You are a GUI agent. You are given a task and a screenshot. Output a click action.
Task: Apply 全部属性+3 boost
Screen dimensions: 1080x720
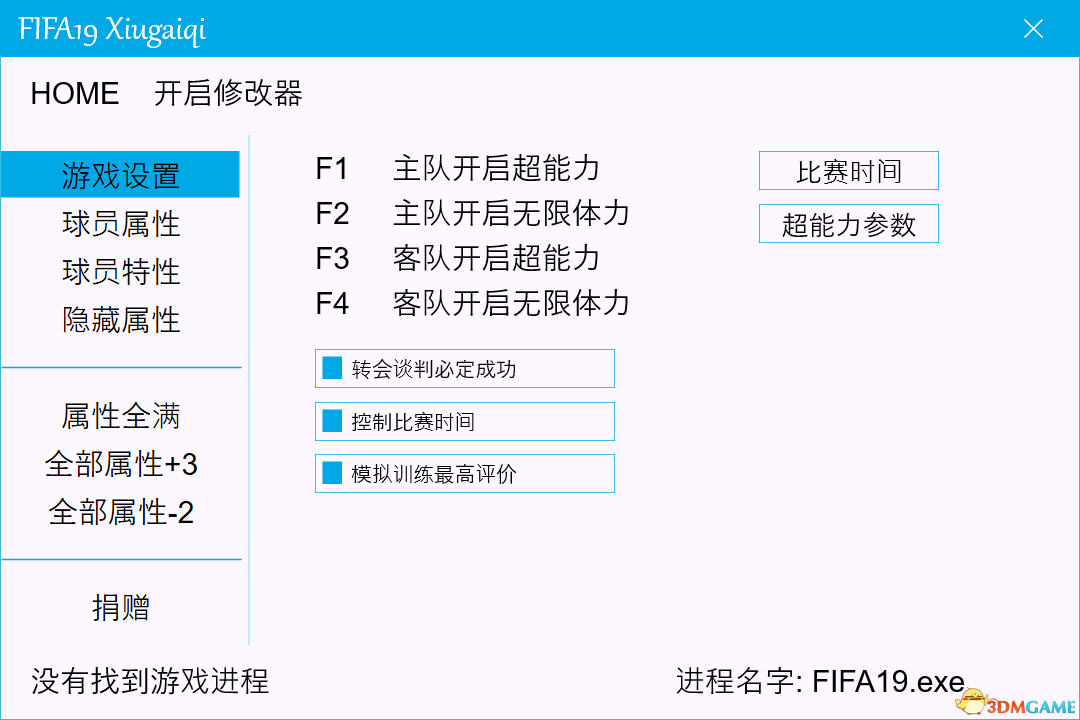point(120,464)
